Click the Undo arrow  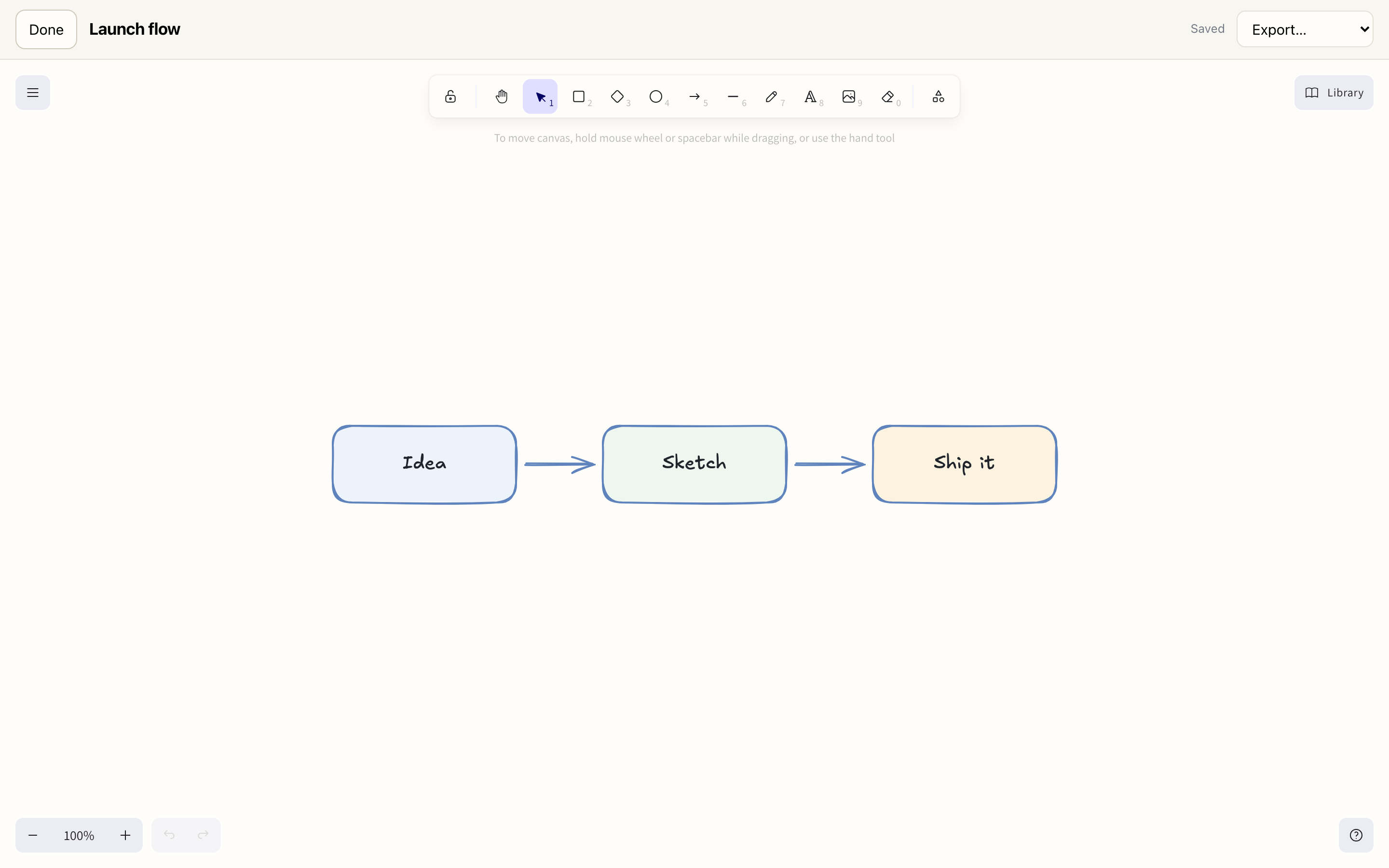click(169, 835)
